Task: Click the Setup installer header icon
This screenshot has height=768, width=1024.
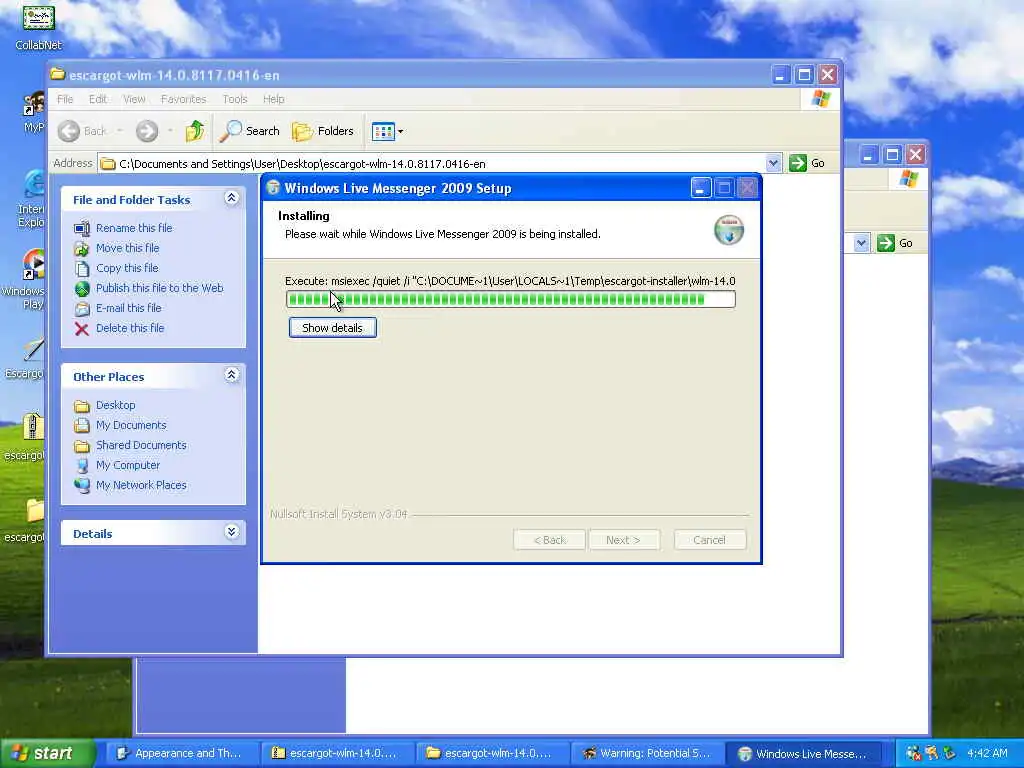Action: click(x=729, y=230)
